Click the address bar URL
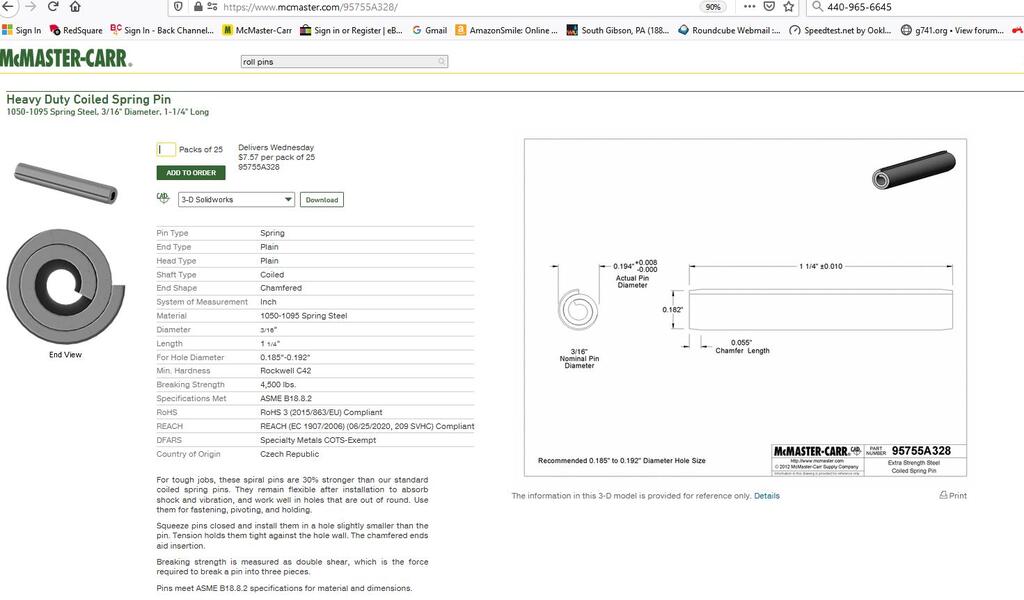This screenshot has height=600, width=1024. pos(310,7)
